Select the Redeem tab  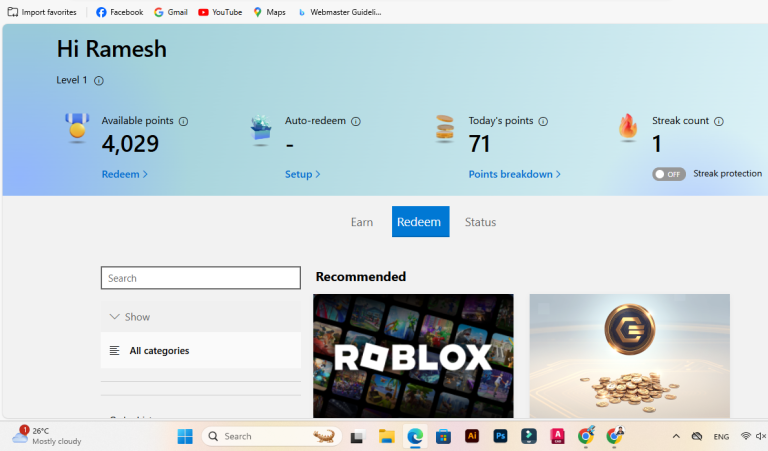[420, 222]
